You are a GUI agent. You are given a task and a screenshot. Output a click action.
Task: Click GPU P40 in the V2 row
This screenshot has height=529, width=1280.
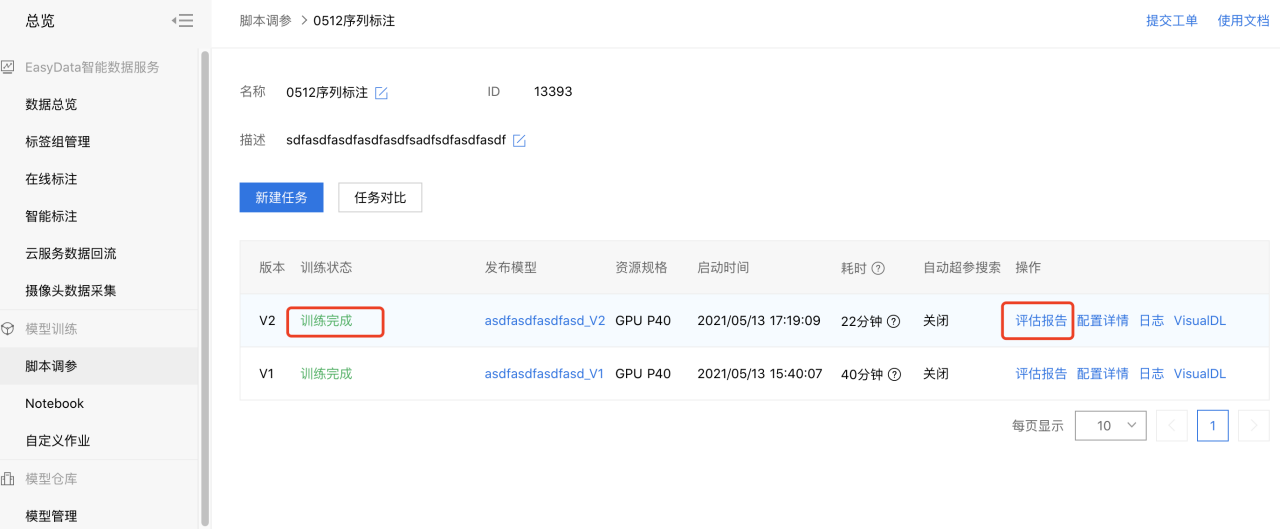(x=643, y=321)
